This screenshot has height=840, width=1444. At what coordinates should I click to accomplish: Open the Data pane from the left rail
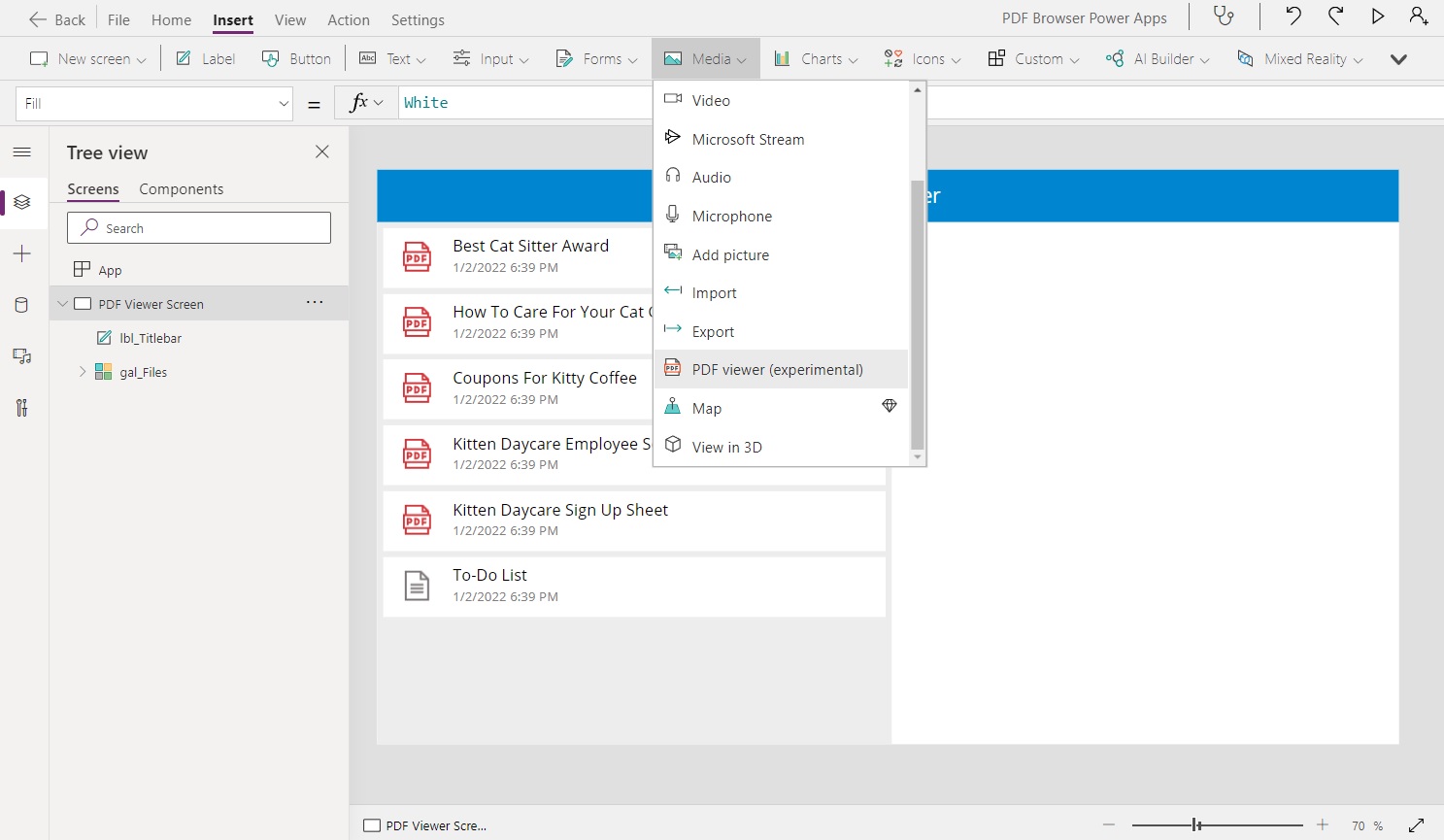pyautogui.click(x=21, y=304)
